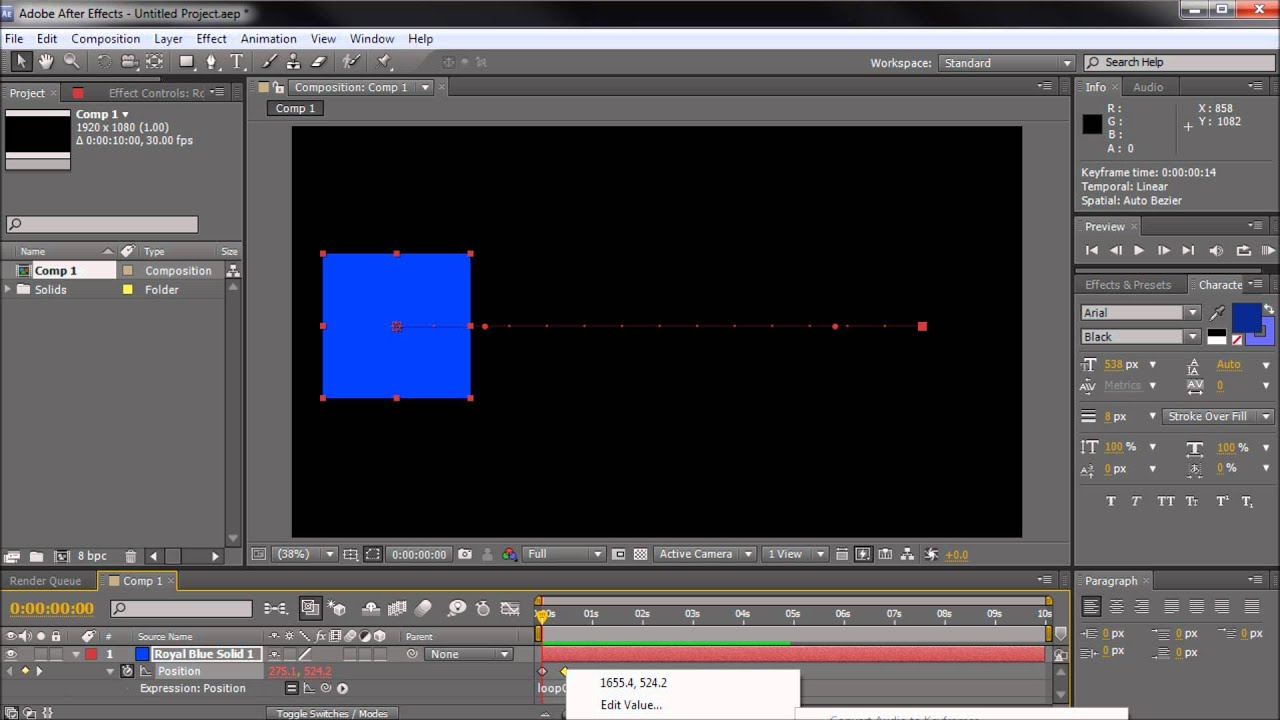Open the Animation menu
Screen dimensions: 1280x720
pos(268,39)
